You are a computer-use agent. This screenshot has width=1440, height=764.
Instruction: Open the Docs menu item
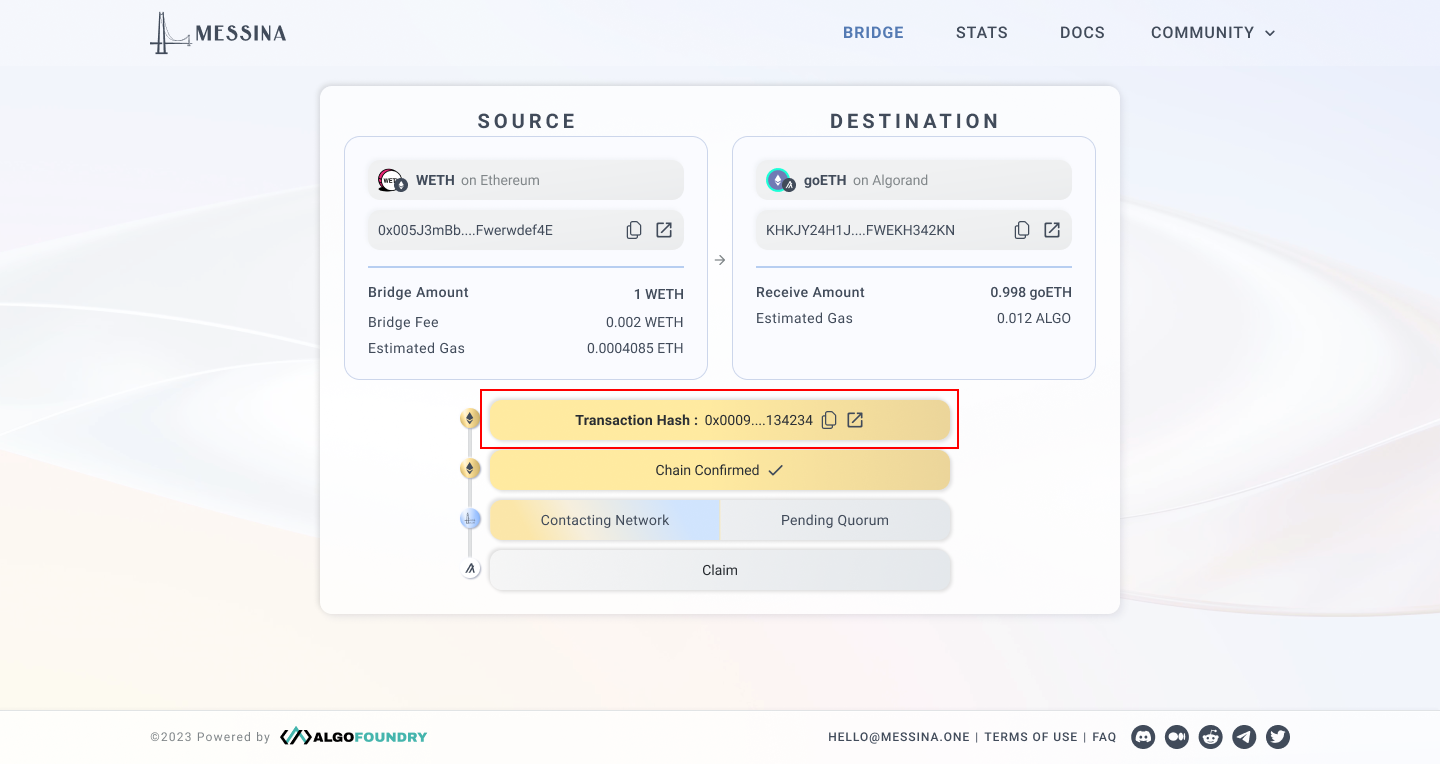click(x=1082, y=33)
